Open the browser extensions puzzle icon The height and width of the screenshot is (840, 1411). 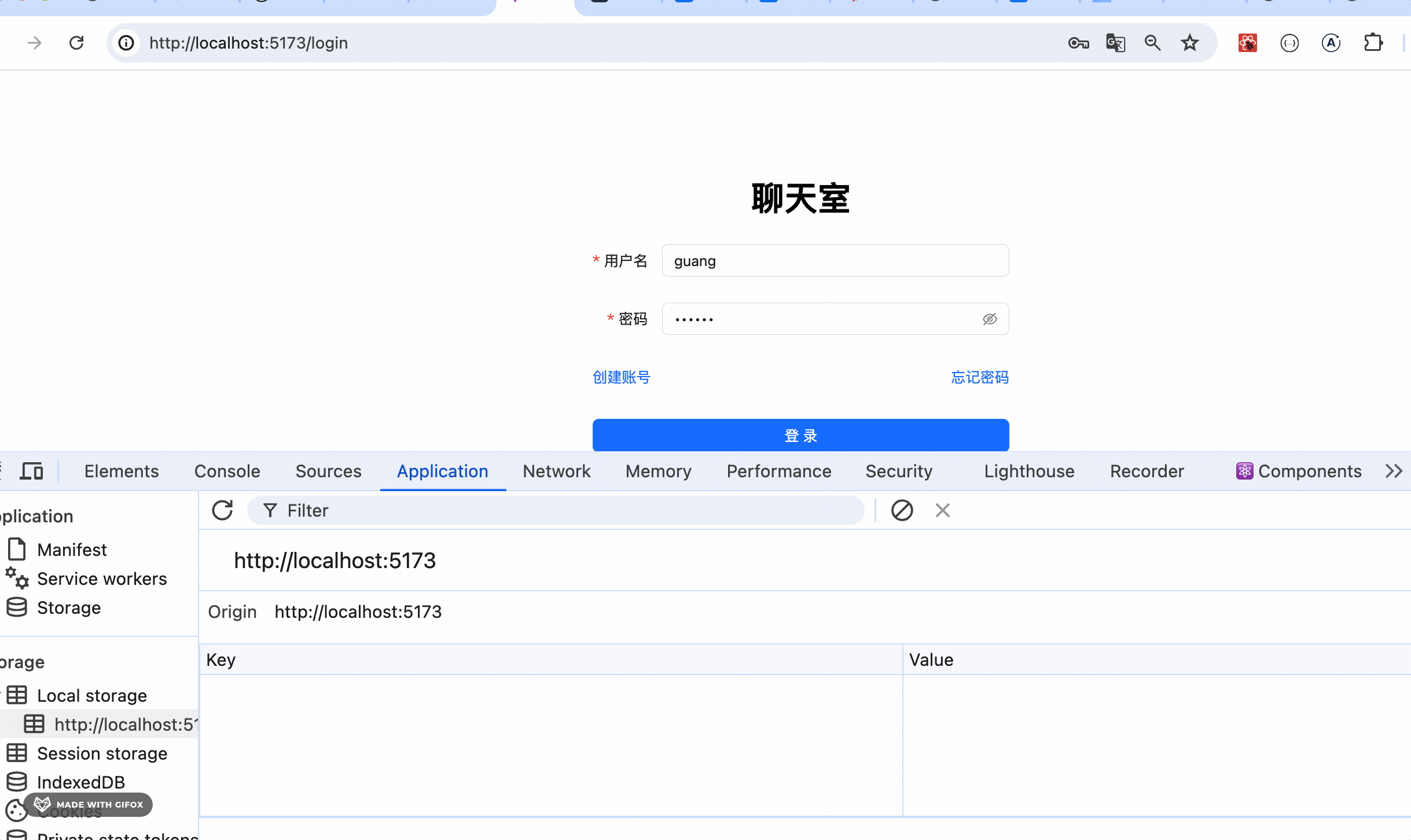(1373, 43)
